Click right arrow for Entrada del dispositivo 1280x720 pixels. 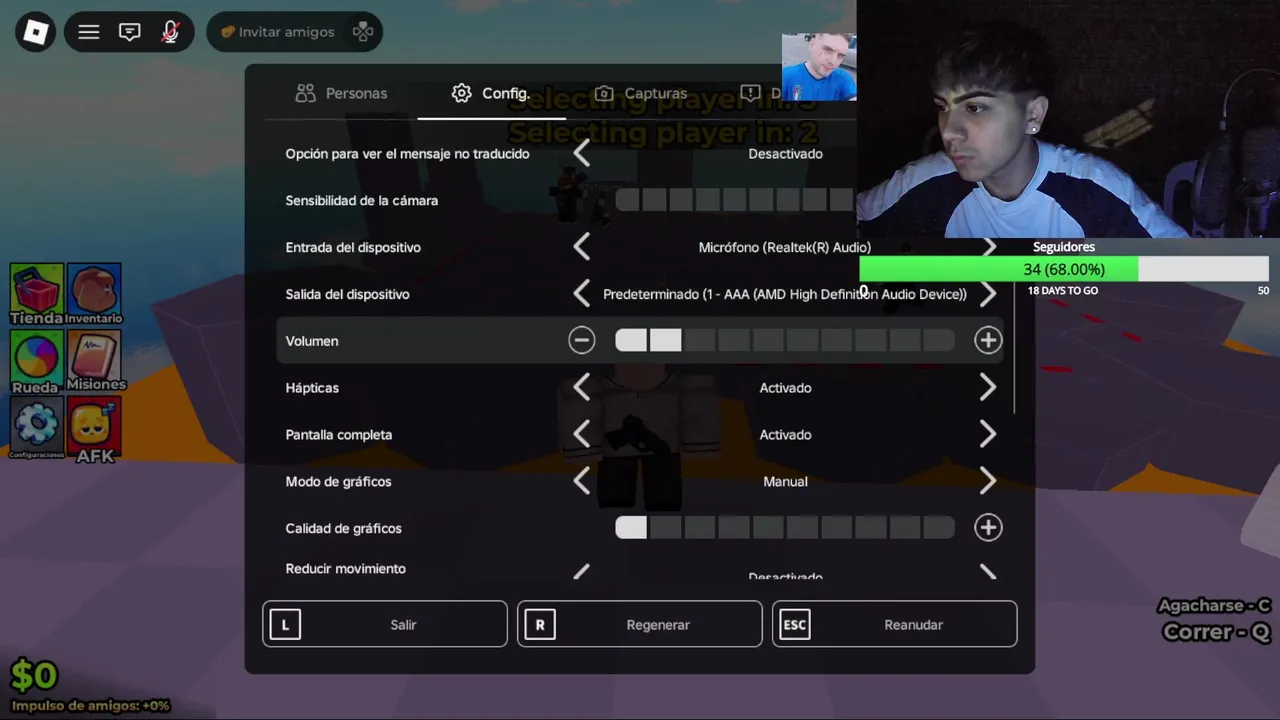(x=988, y=247)
